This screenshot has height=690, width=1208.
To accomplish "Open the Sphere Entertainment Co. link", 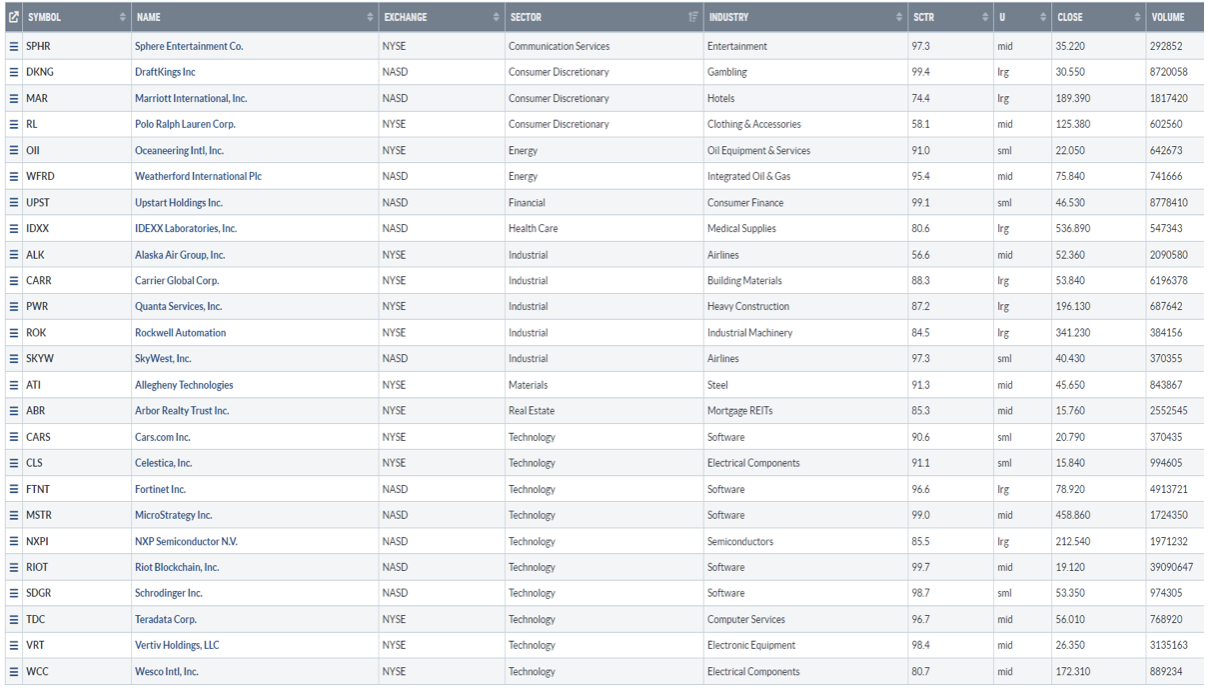I will [x=189, y=46].
